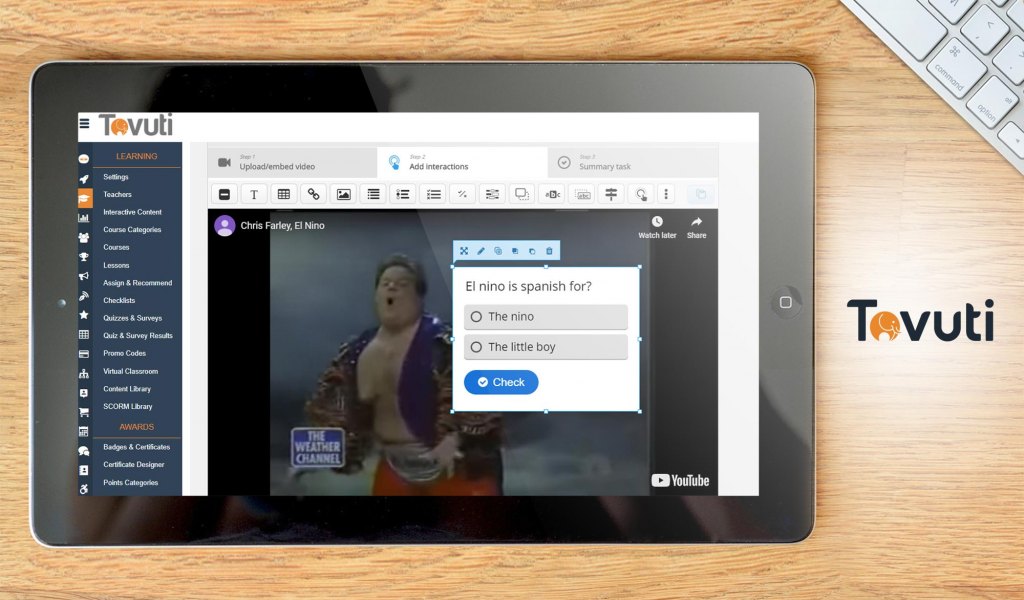Click the pencil edit icon above the question

click(x=481, y=251)
